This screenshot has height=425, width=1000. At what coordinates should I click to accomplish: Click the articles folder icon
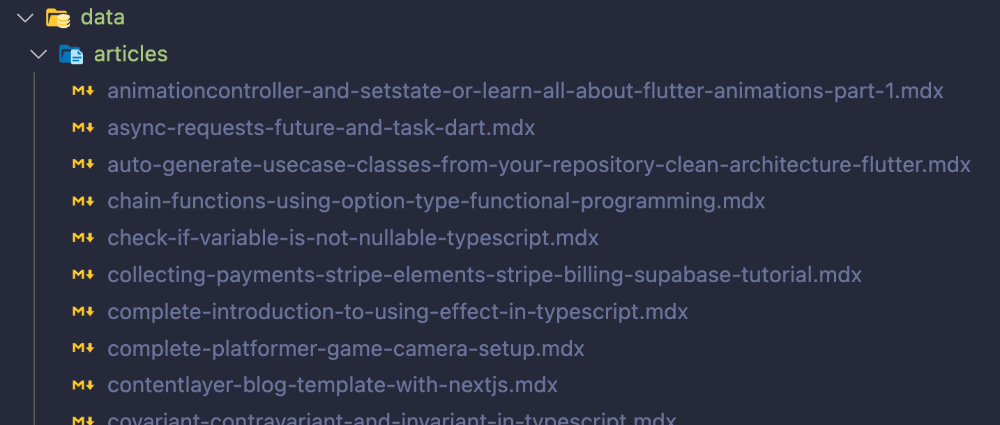pyautogui.click(x=70, y=54)
